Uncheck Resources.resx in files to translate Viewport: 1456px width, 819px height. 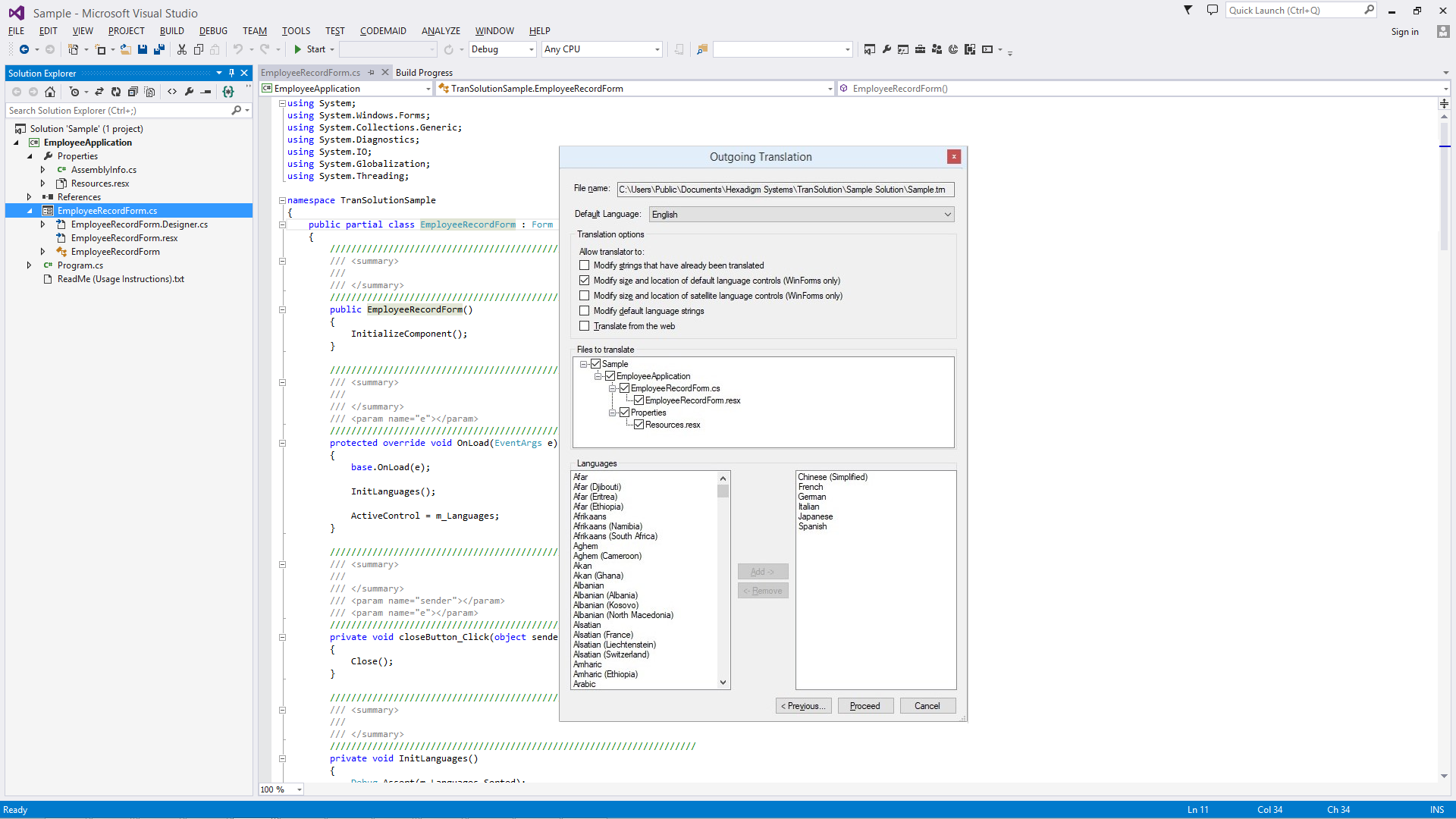[639, 425]
